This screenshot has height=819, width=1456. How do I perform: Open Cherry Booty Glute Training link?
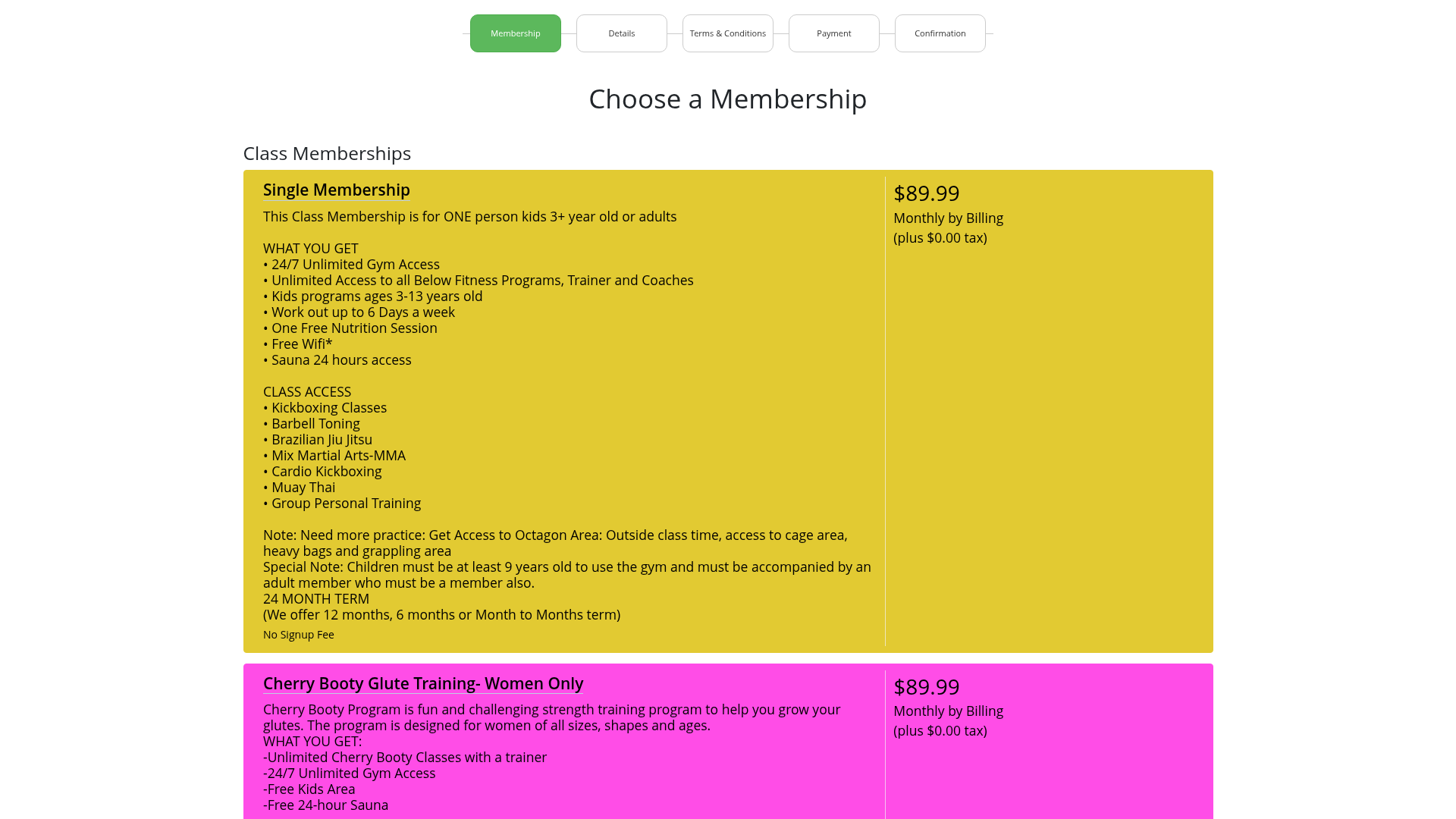pyautogui.click(x=423, y=684)
